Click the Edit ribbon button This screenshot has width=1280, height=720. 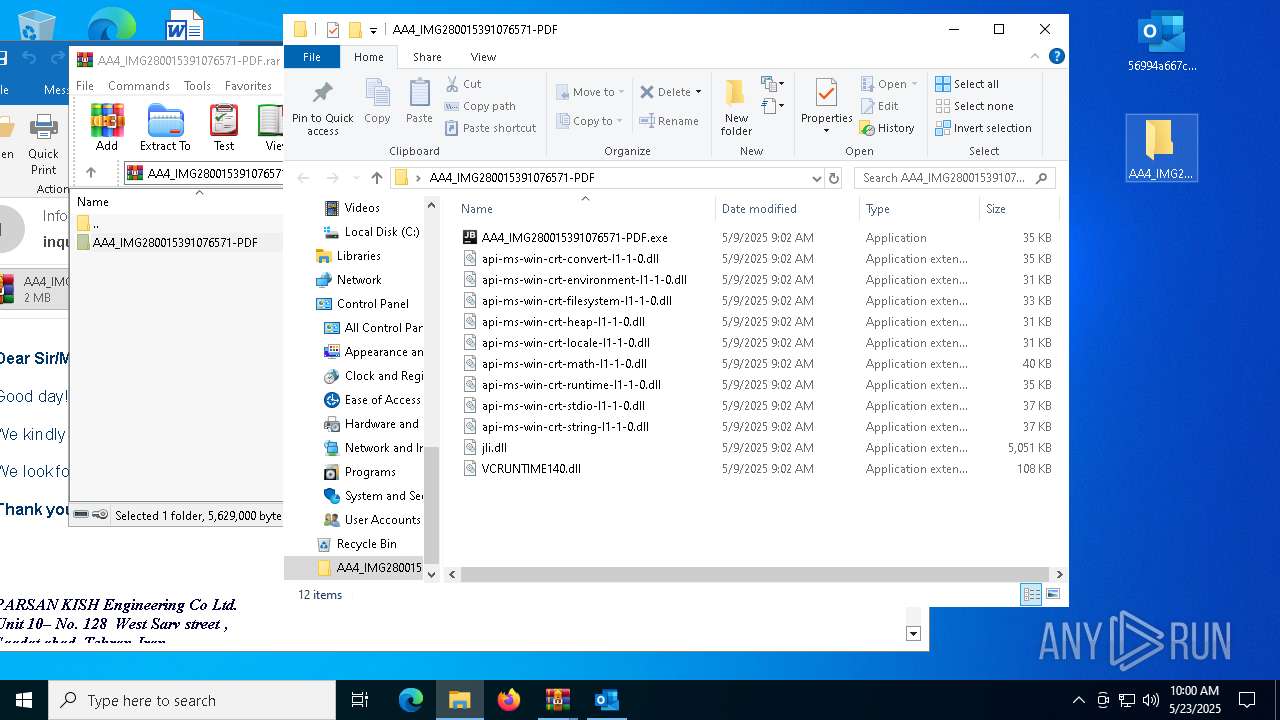(x=879, y=106)
